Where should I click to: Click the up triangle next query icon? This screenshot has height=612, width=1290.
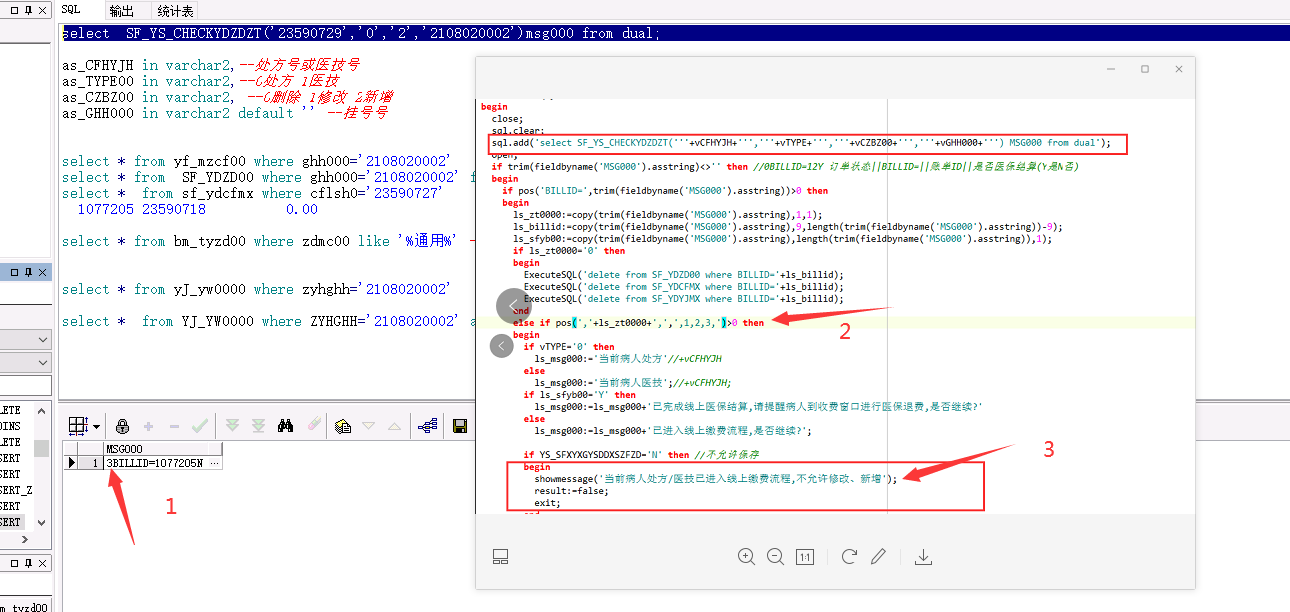pyautogui.click(x=395, y=426)
